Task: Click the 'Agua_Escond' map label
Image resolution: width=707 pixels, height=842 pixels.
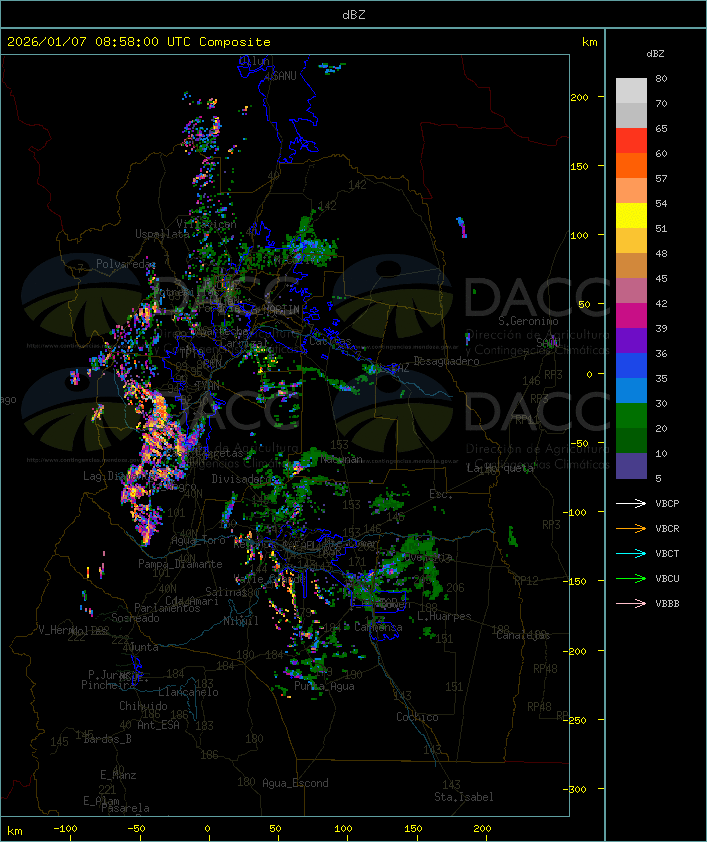Action: 295,783
